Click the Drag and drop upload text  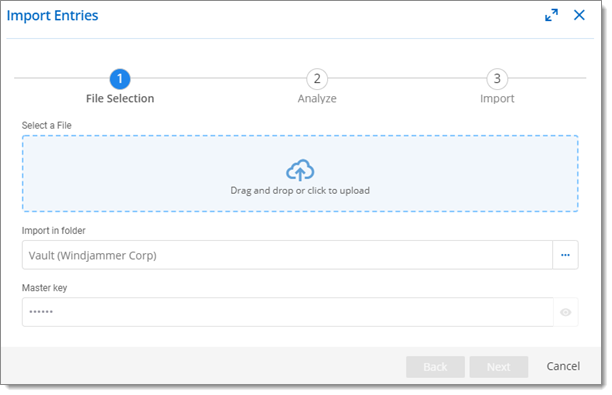pyautogui.click(x=300, y=190)
